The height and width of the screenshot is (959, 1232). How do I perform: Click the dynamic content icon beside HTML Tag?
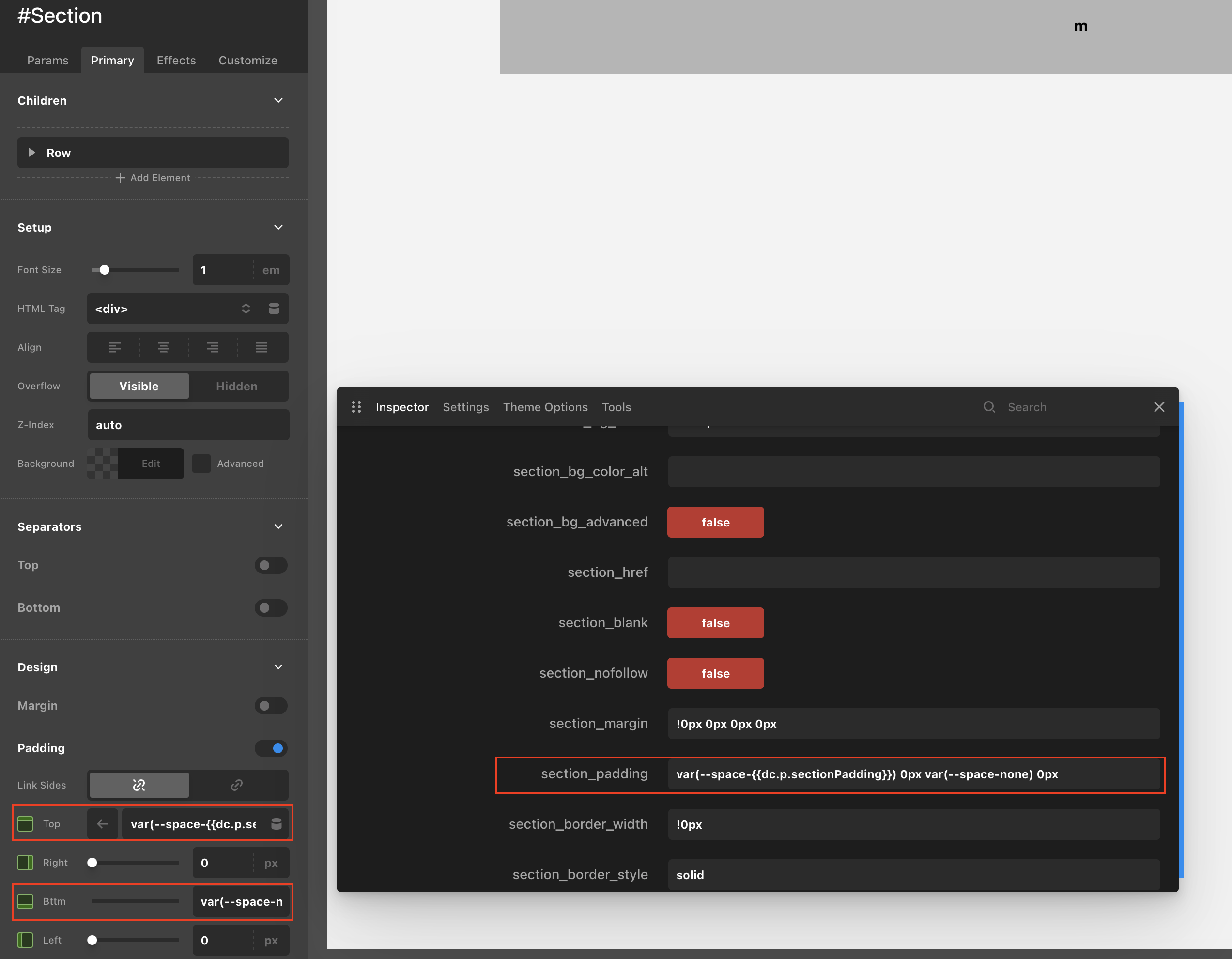point(274,309)
